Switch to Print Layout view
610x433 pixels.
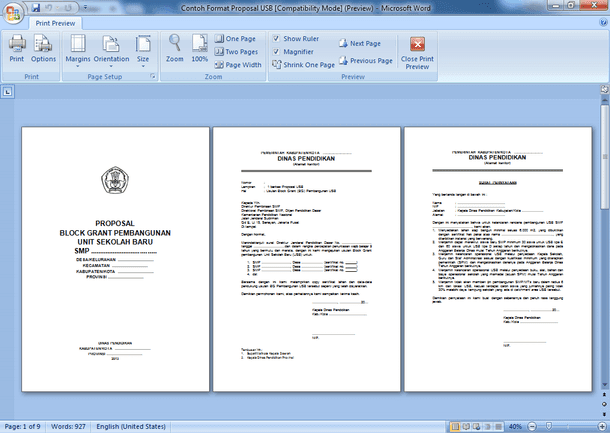[x=454, y=427]
